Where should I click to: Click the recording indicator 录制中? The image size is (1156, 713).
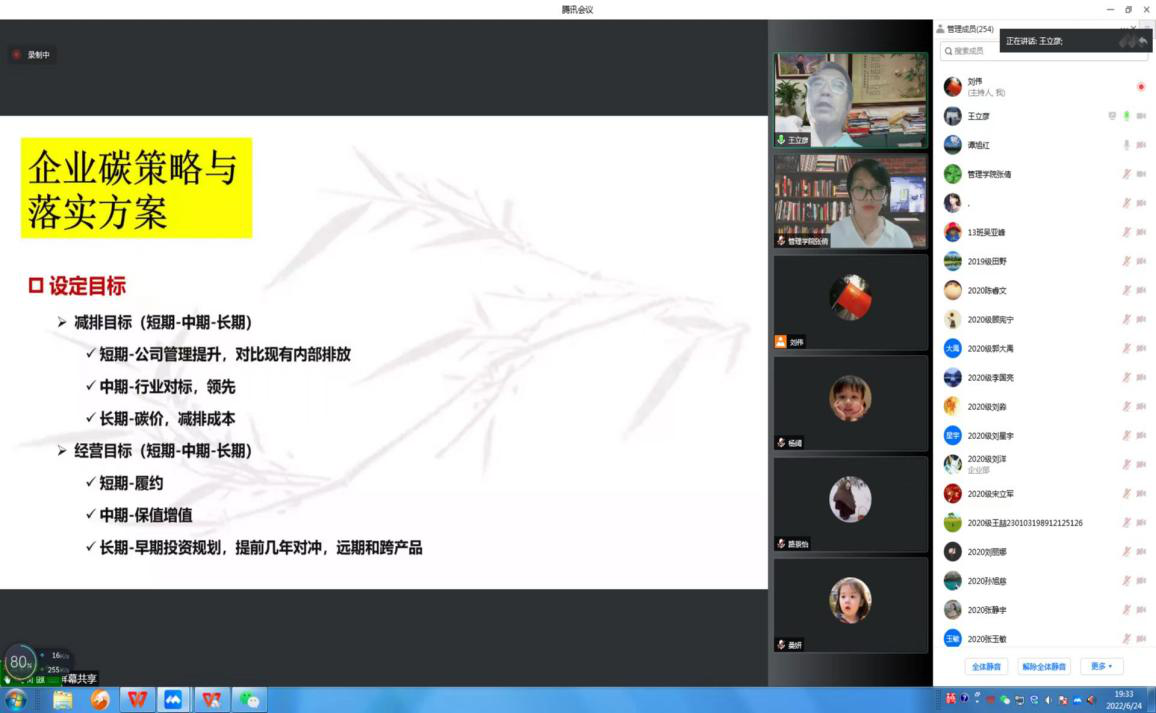(x=31, y=55)
